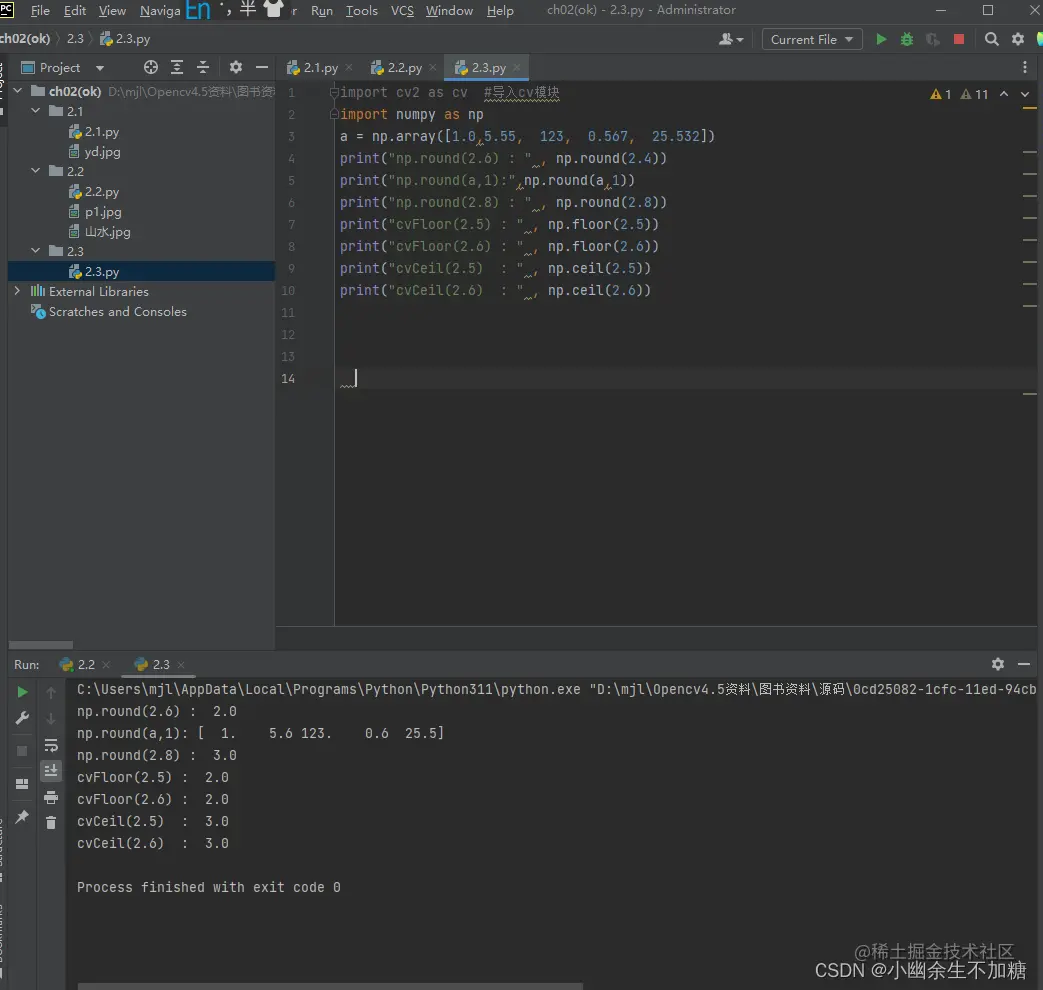Open Project panel options gear
The height and width of the screenshot is (990, 1043).
(235, 67)
